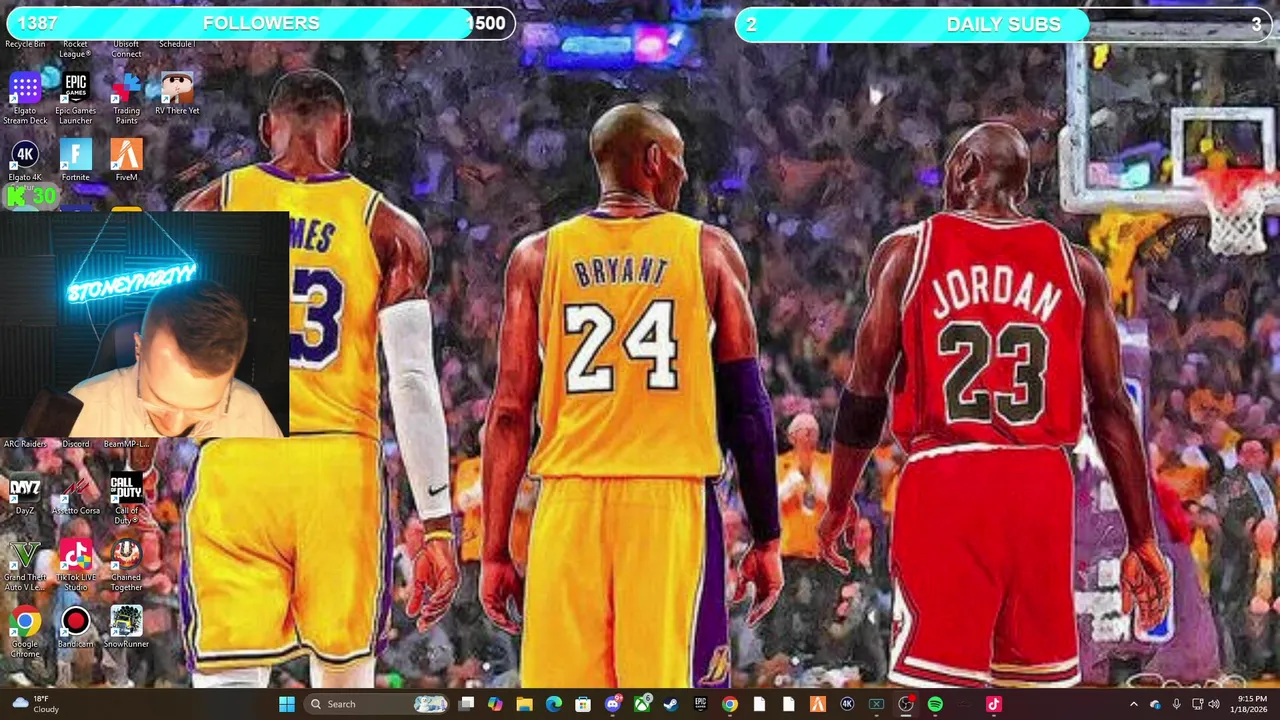Open the OBS icon with red dot on taskbar
The image size is (1280, 720).
tap(906, 704)
